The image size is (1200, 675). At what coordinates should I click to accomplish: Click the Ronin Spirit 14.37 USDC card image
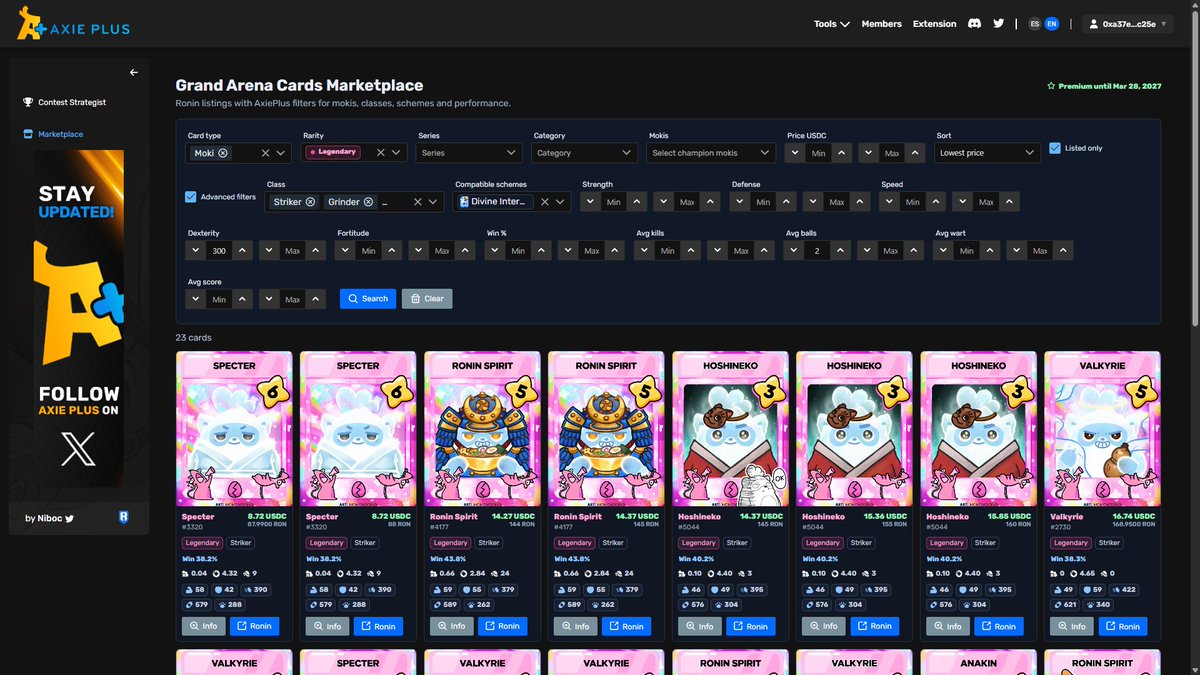[x=606, y=429]
